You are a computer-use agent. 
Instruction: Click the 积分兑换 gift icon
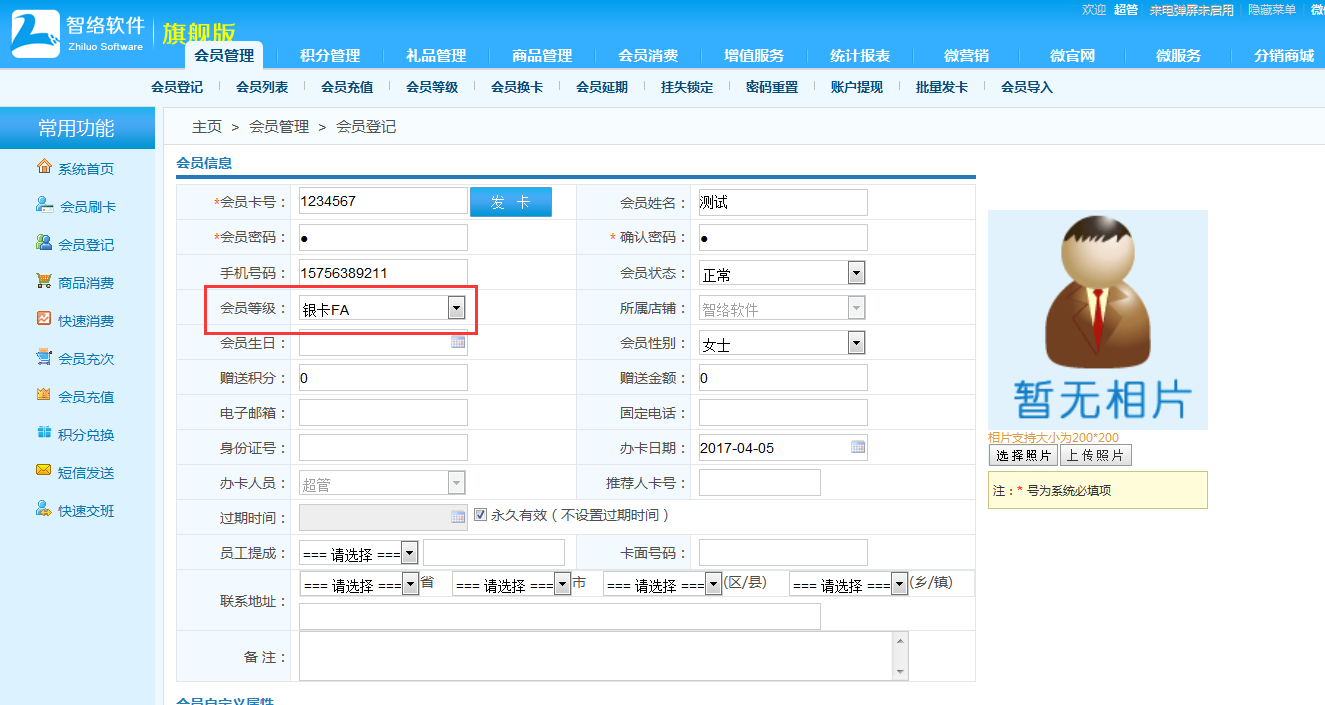(x=44, y=433)
